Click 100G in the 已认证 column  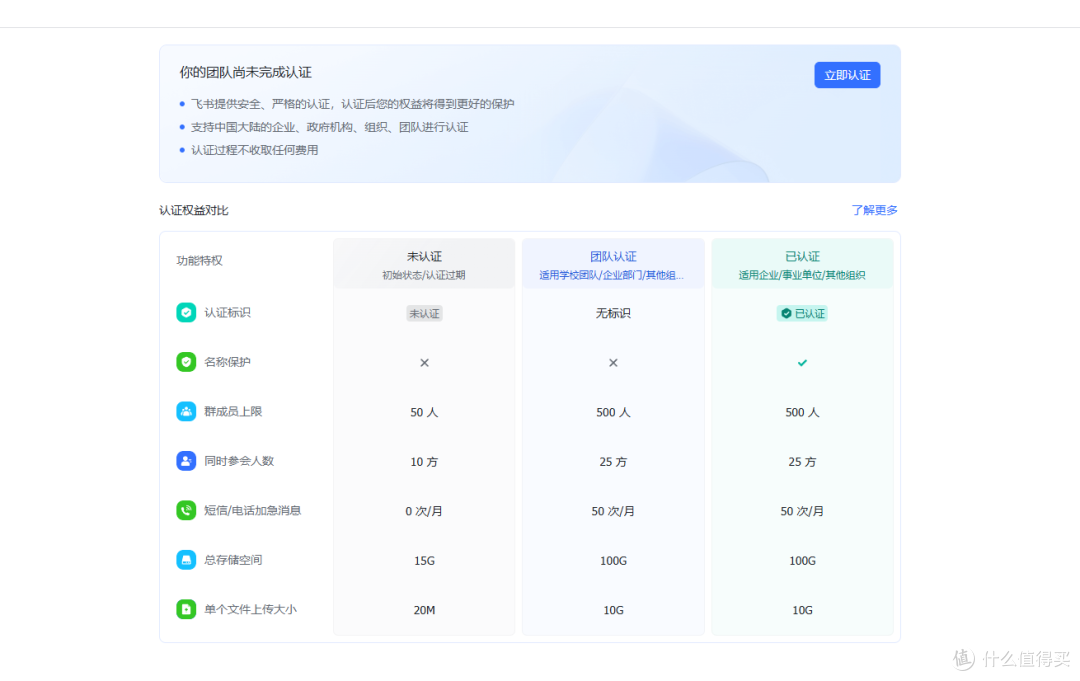pos(802,561)
